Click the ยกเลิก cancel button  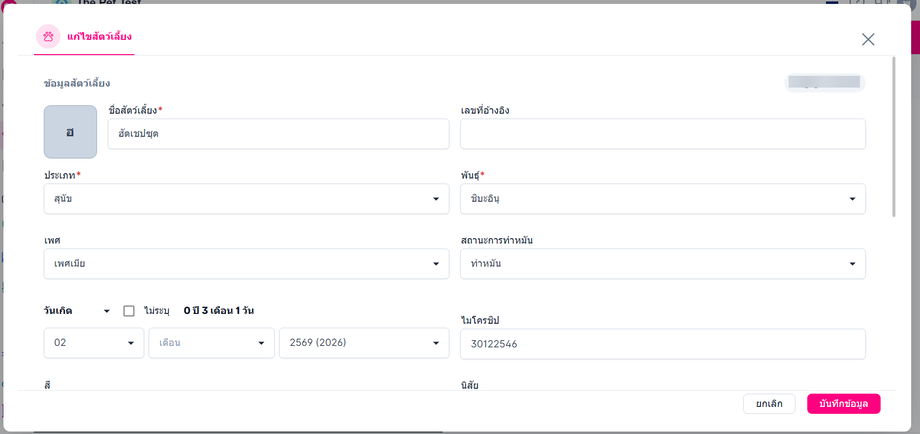click(769, 404)
